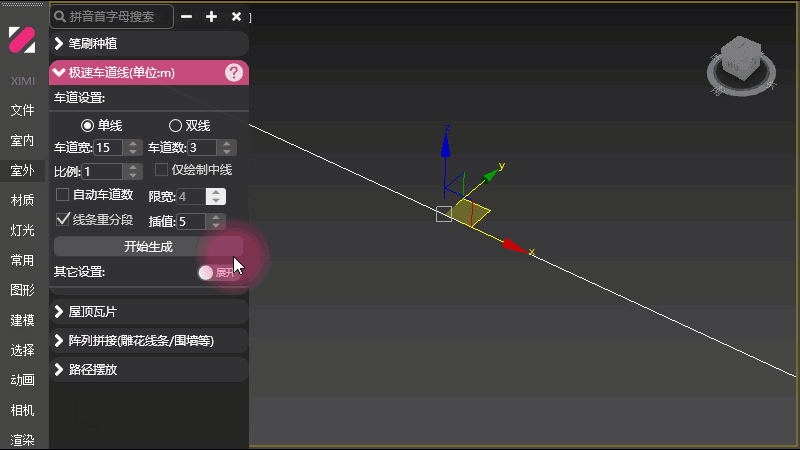Check the 自动车道数 checkbox
This screenshot has width=800, height=450.
pyautogui.click(x=62, y=194)
